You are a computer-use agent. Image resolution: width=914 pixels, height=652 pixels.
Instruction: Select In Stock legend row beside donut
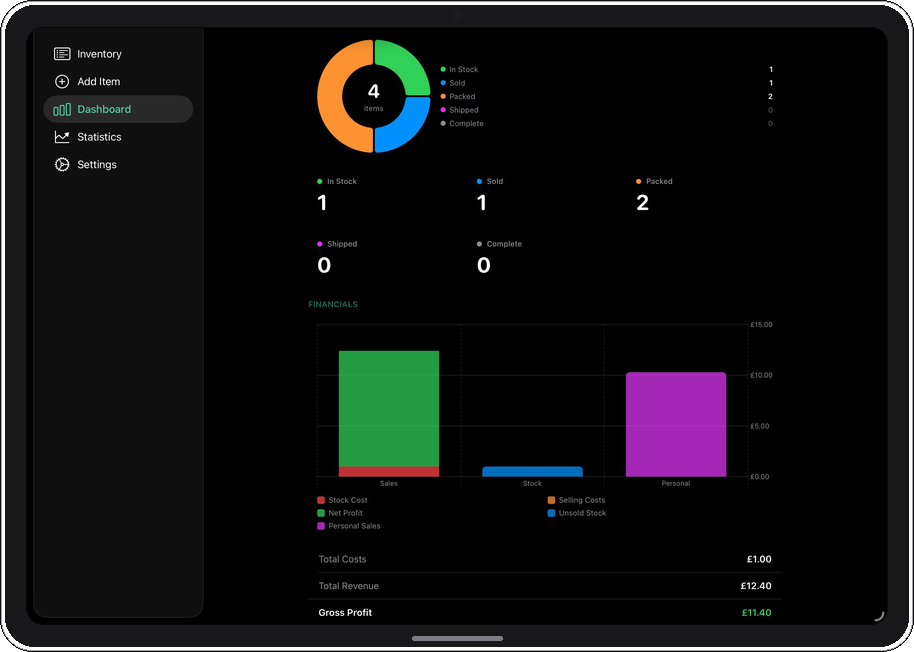tap(607, 69)
